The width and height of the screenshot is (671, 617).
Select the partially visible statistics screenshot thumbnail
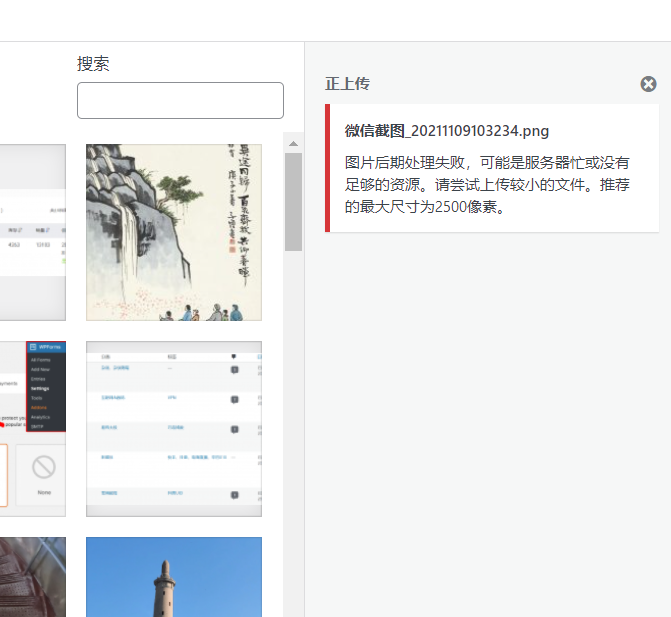pos(32,232)
